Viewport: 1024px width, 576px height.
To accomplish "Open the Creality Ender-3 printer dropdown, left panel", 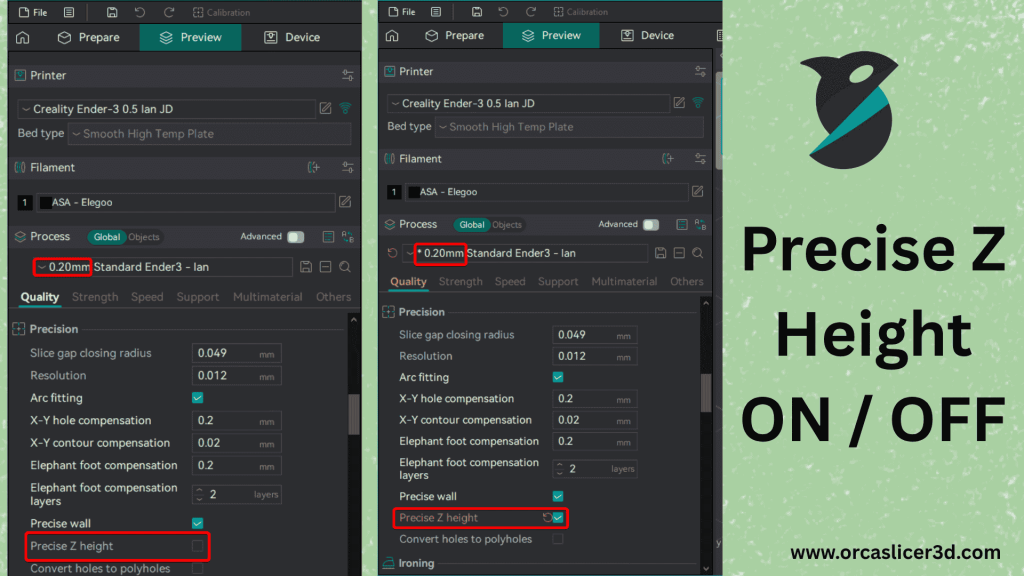I will [165, 109].
